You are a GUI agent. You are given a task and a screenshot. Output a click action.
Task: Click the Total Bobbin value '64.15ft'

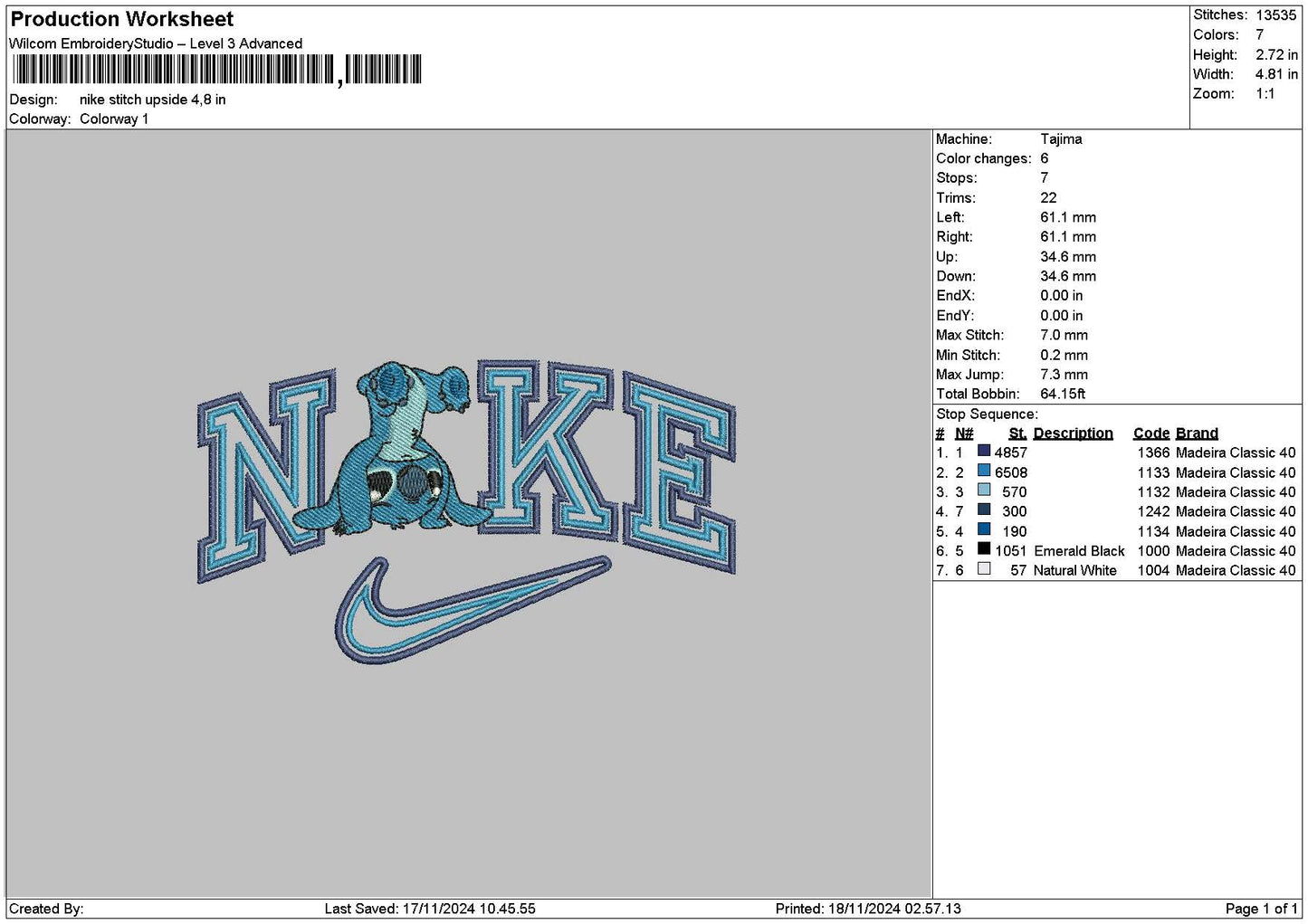click(x=1063, y=394)
